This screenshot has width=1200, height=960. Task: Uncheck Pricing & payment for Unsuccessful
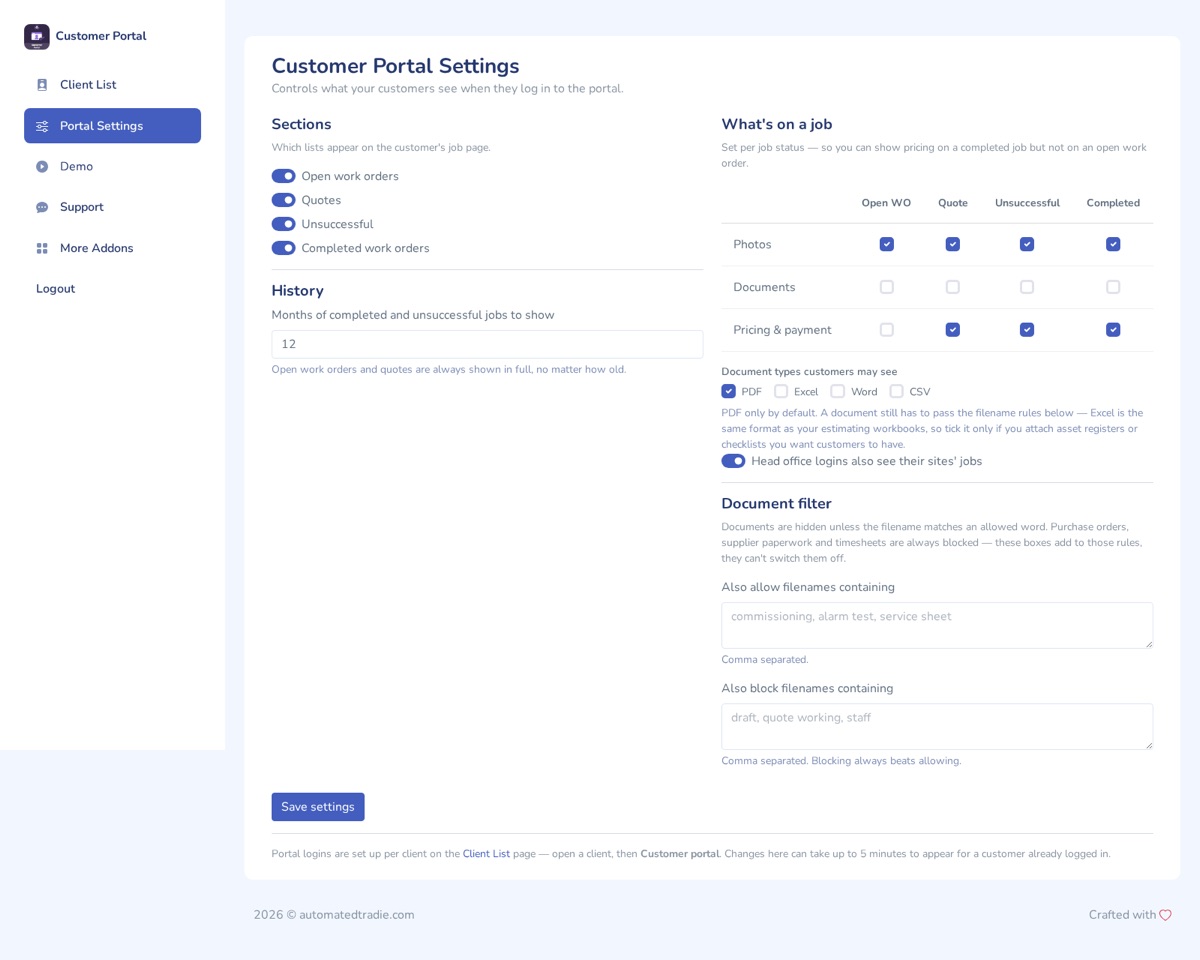click(x=1027, y=330)
